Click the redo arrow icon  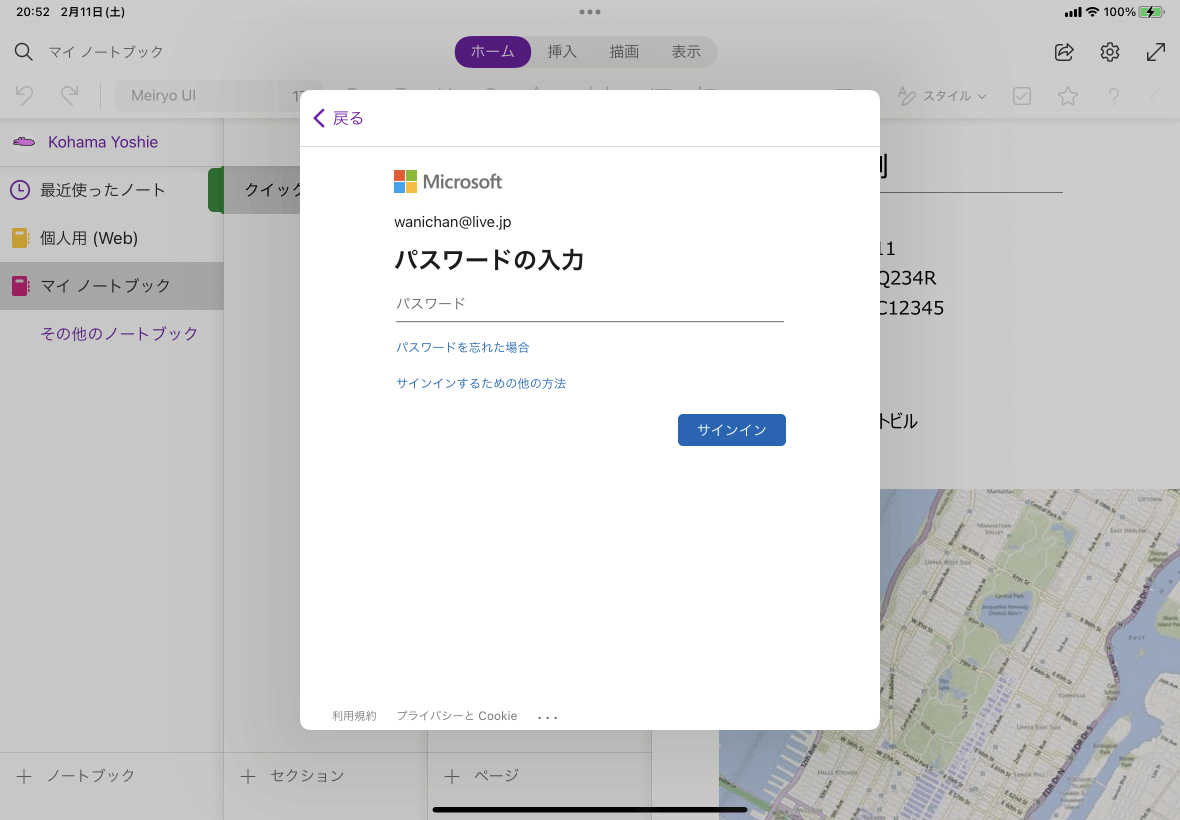point(69,96)
